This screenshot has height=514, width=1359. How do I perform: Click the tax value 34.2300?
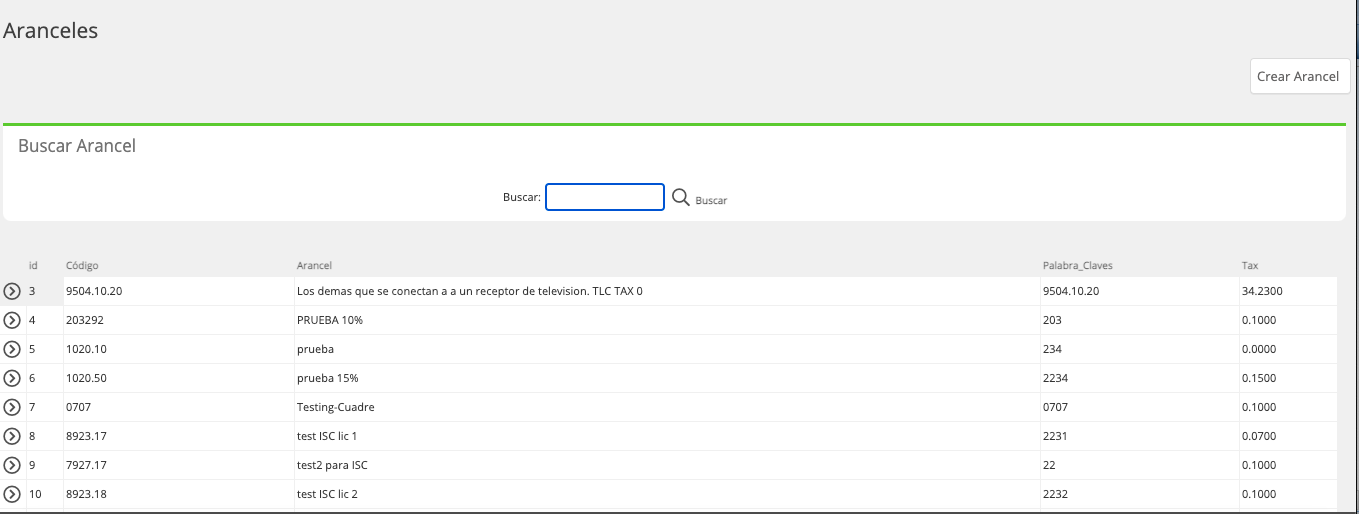1261,292
